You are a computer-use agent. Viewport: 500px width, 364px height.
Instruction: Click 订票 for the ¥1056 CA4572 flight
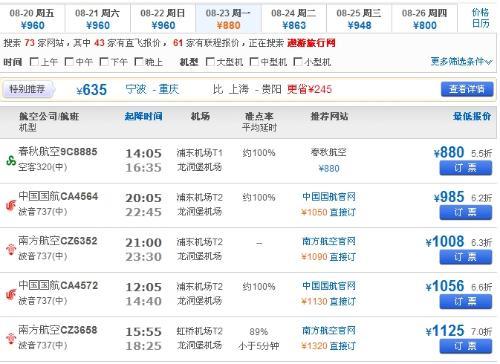(466, 302)
